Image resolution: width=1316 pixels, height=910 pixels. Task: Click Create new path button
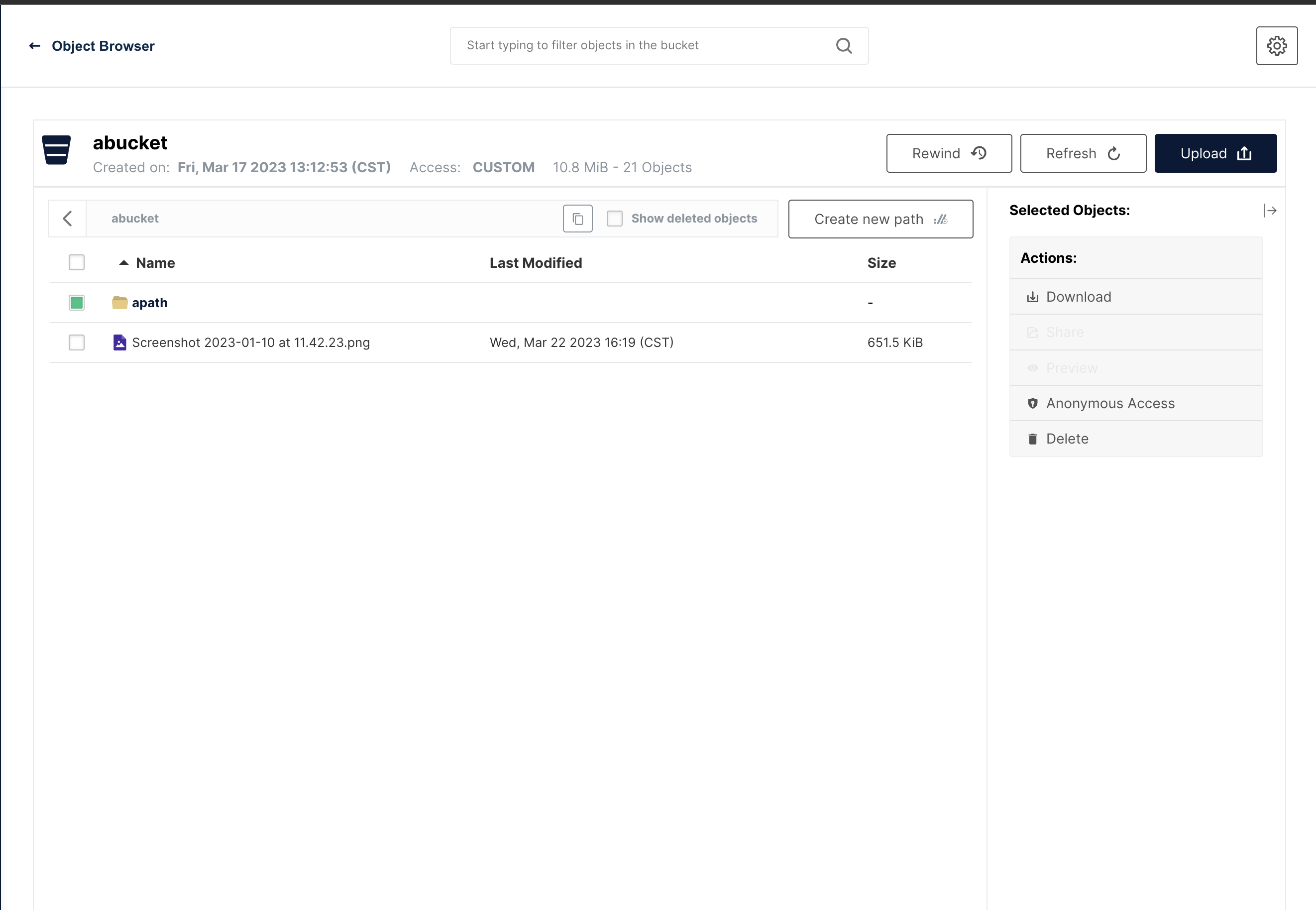[x=880, y=219]
